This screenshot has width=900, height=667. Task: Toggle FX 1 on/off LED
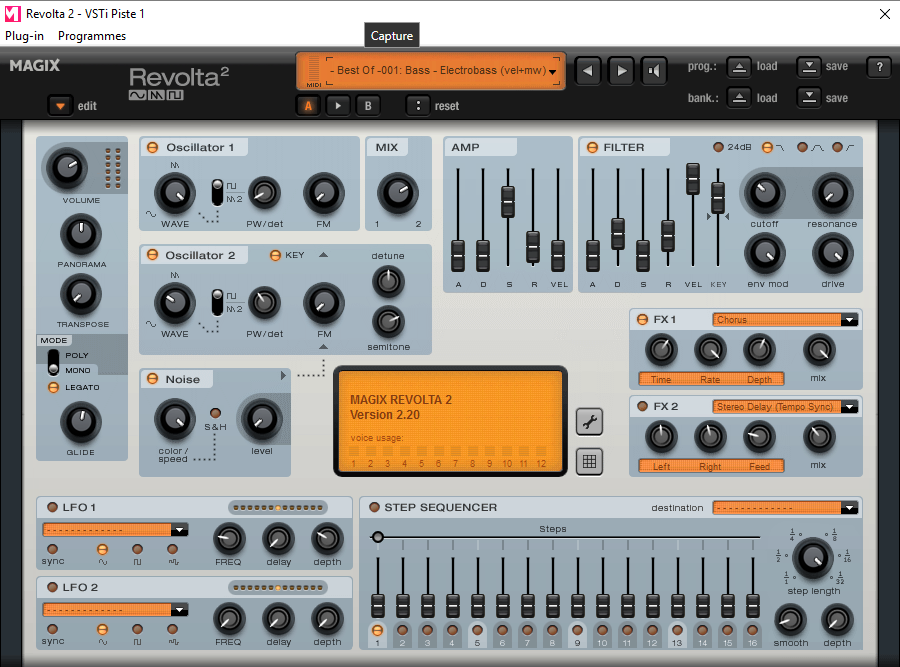pos(642,319)
